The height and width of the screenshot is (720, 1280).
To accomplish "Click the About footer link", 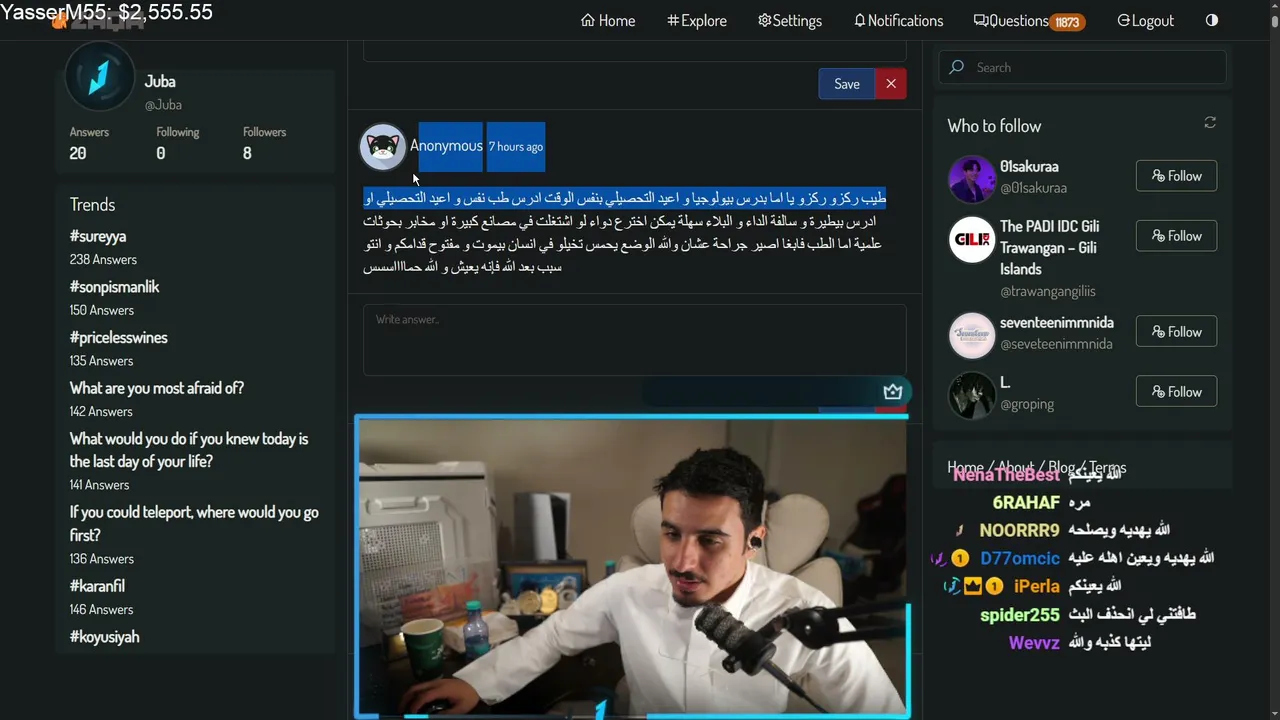I will [1016, 468].
